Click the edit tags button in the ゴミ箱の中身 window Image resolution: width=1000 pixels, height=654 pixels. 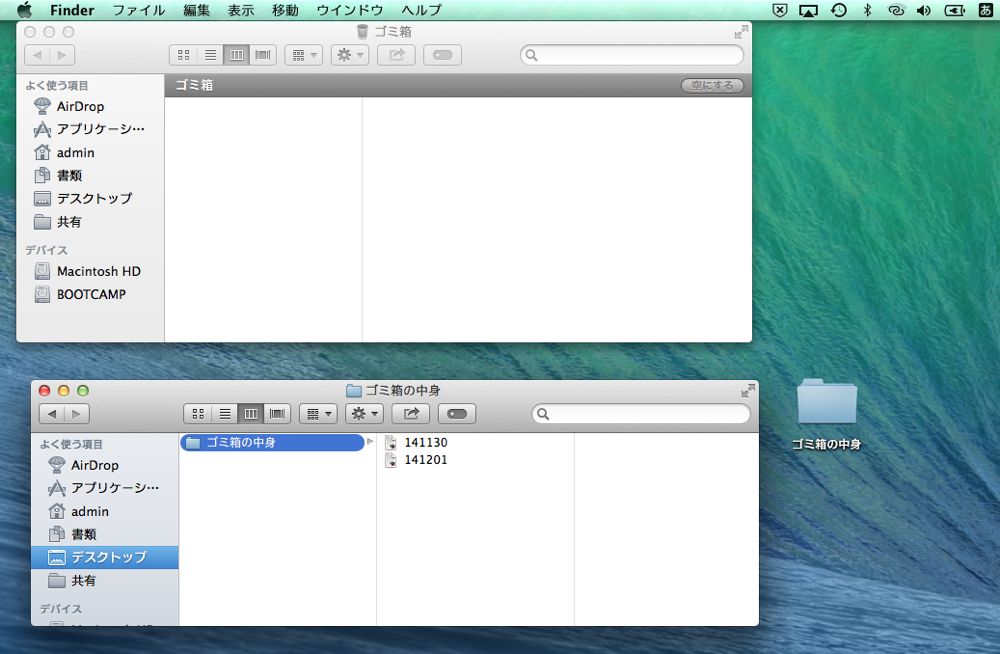click(457, 413)
